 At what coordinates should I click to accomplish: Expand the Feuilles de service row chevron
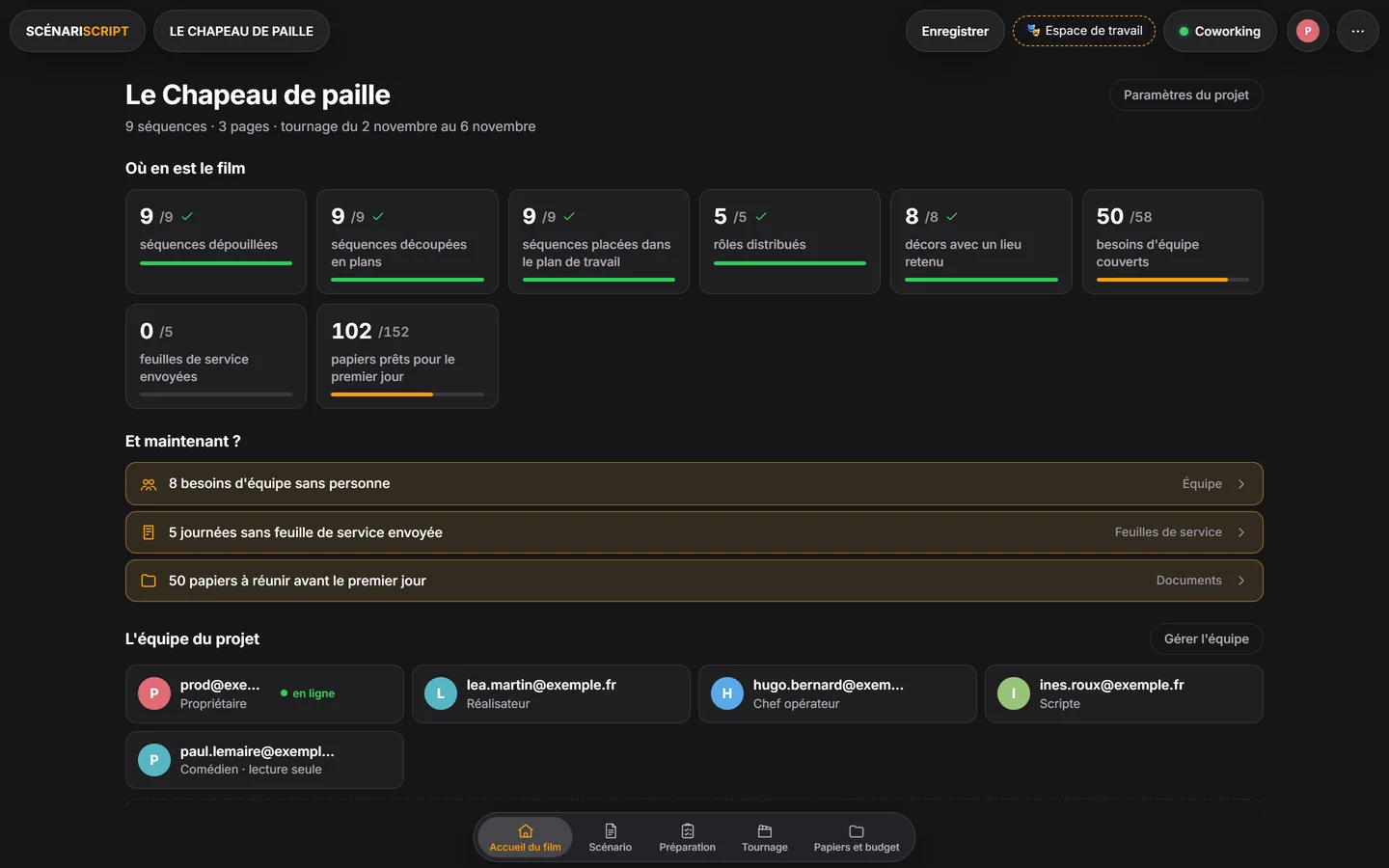[x=1241, y=532]
